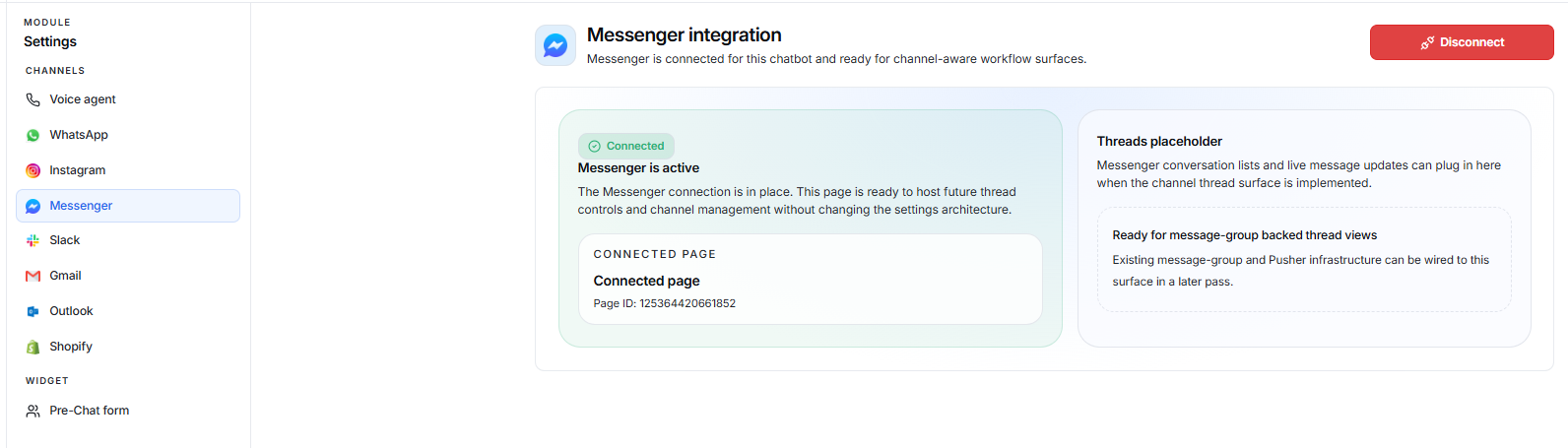Click the 'Existing message-group and Pusher' note
The height and width of the screenshot is (448, 1568).
[x=1301, y=271]
